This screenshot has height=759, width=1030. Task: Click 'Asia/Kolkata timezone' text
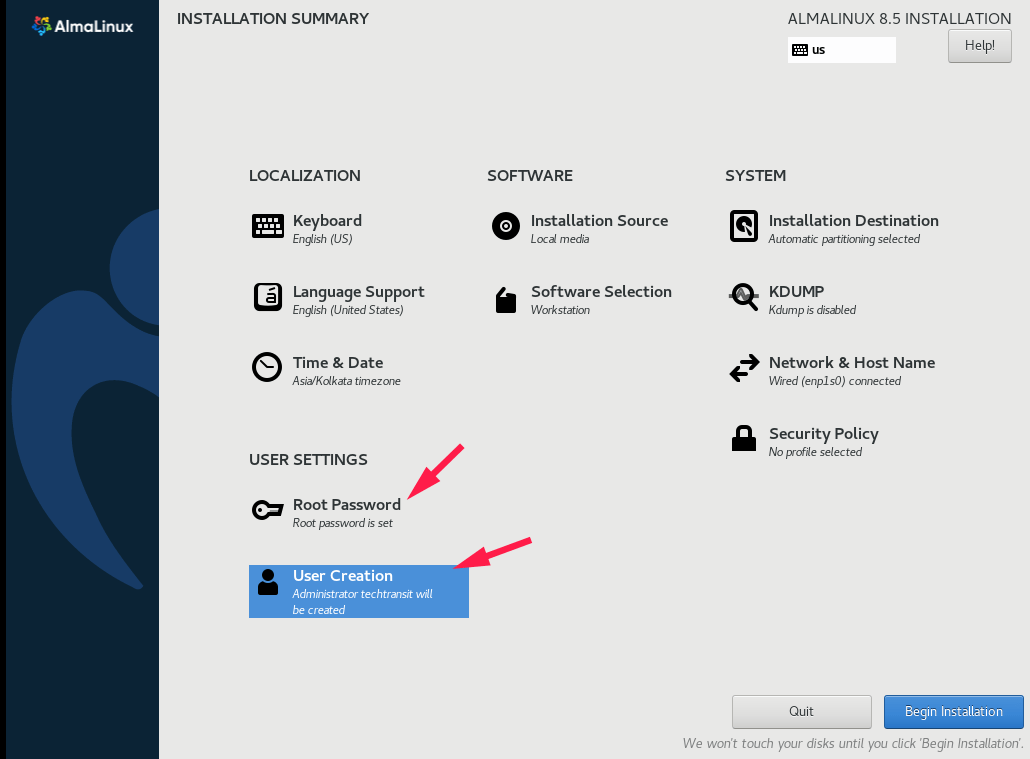click(x=346, y=381)
